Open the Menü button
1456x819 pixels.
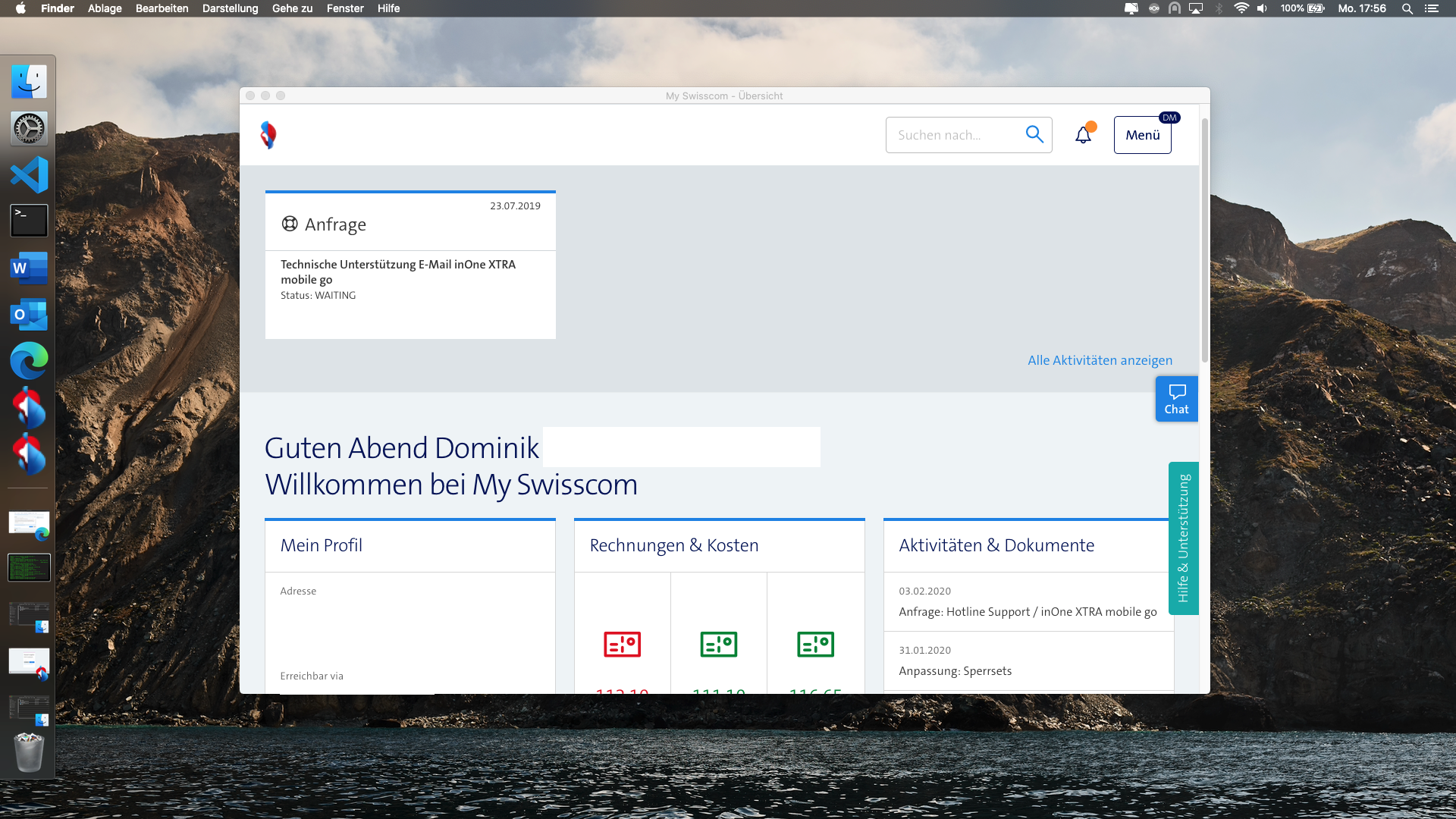[1142, 135]
